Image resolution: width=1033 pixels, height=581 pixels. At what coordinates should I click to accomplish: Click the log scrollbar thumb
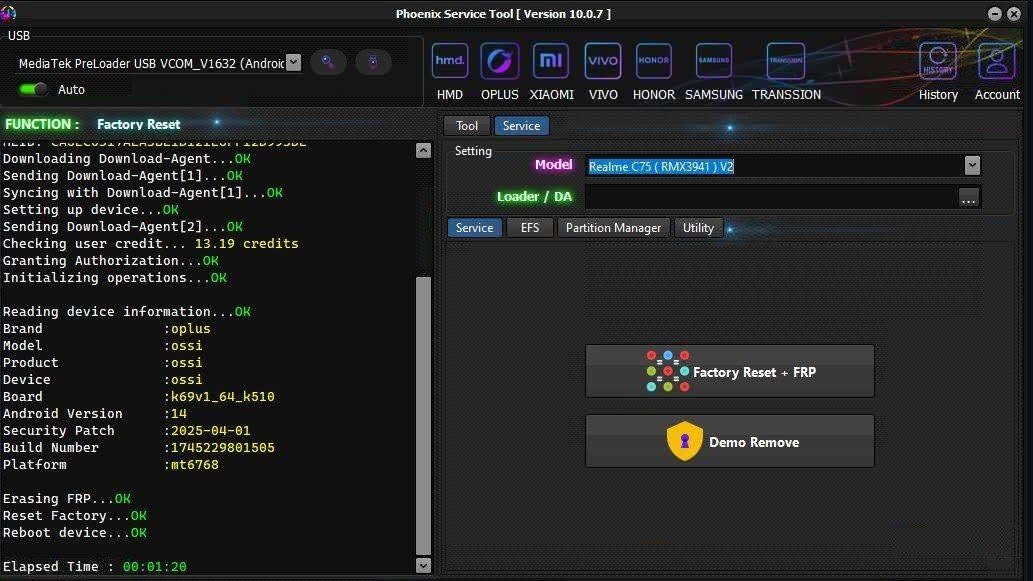[x=424, y=415]
